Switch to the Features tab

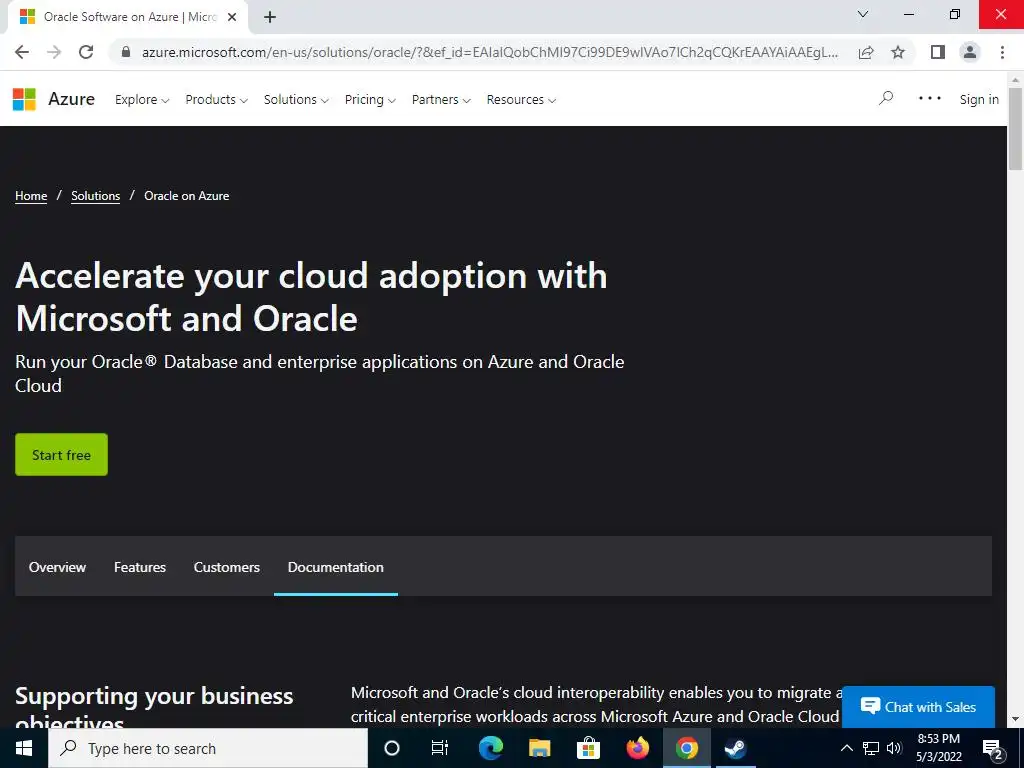tap(140, 567)
